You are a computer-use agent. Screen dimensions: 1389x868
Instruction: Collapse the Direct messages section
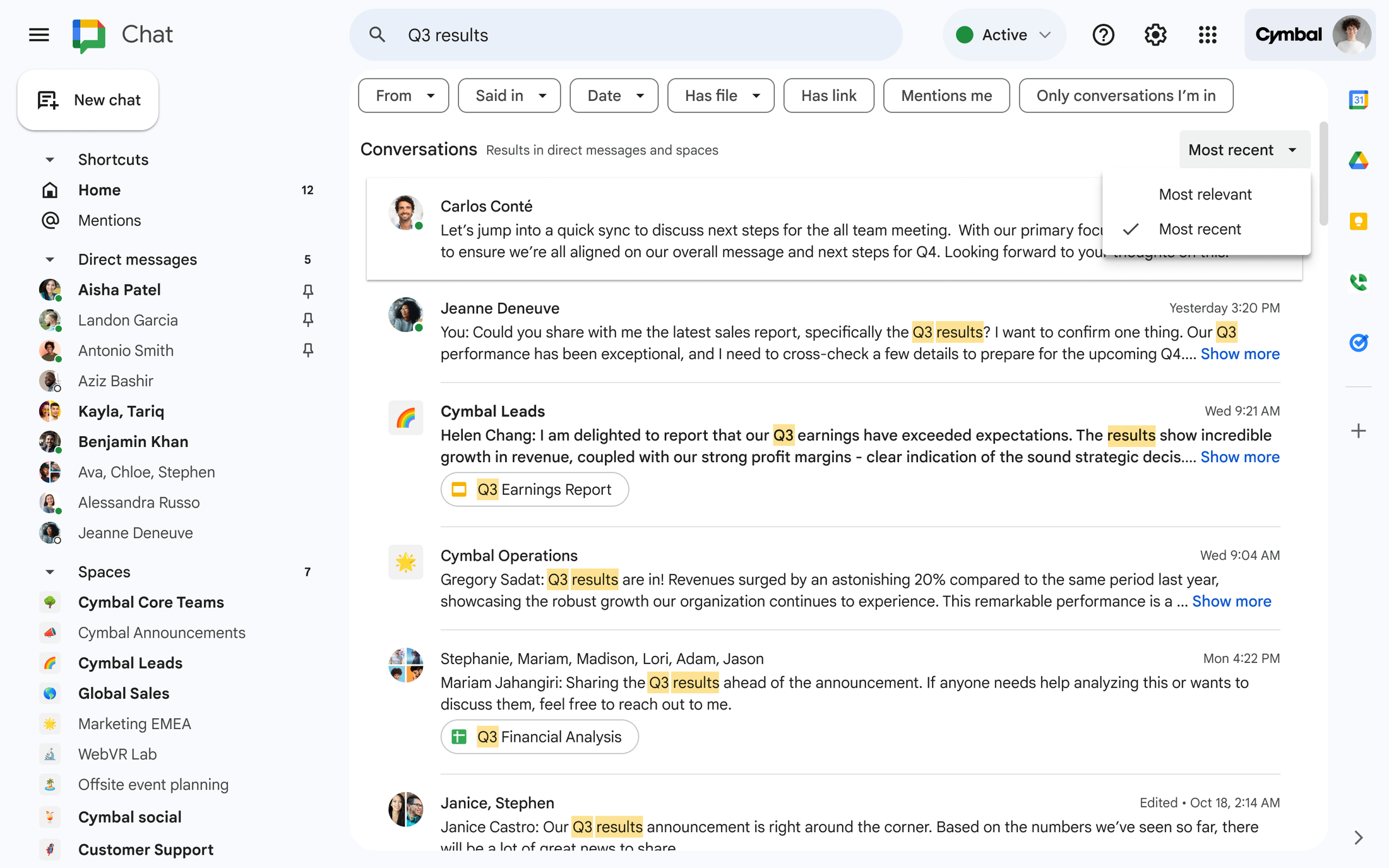click(50, 259)
